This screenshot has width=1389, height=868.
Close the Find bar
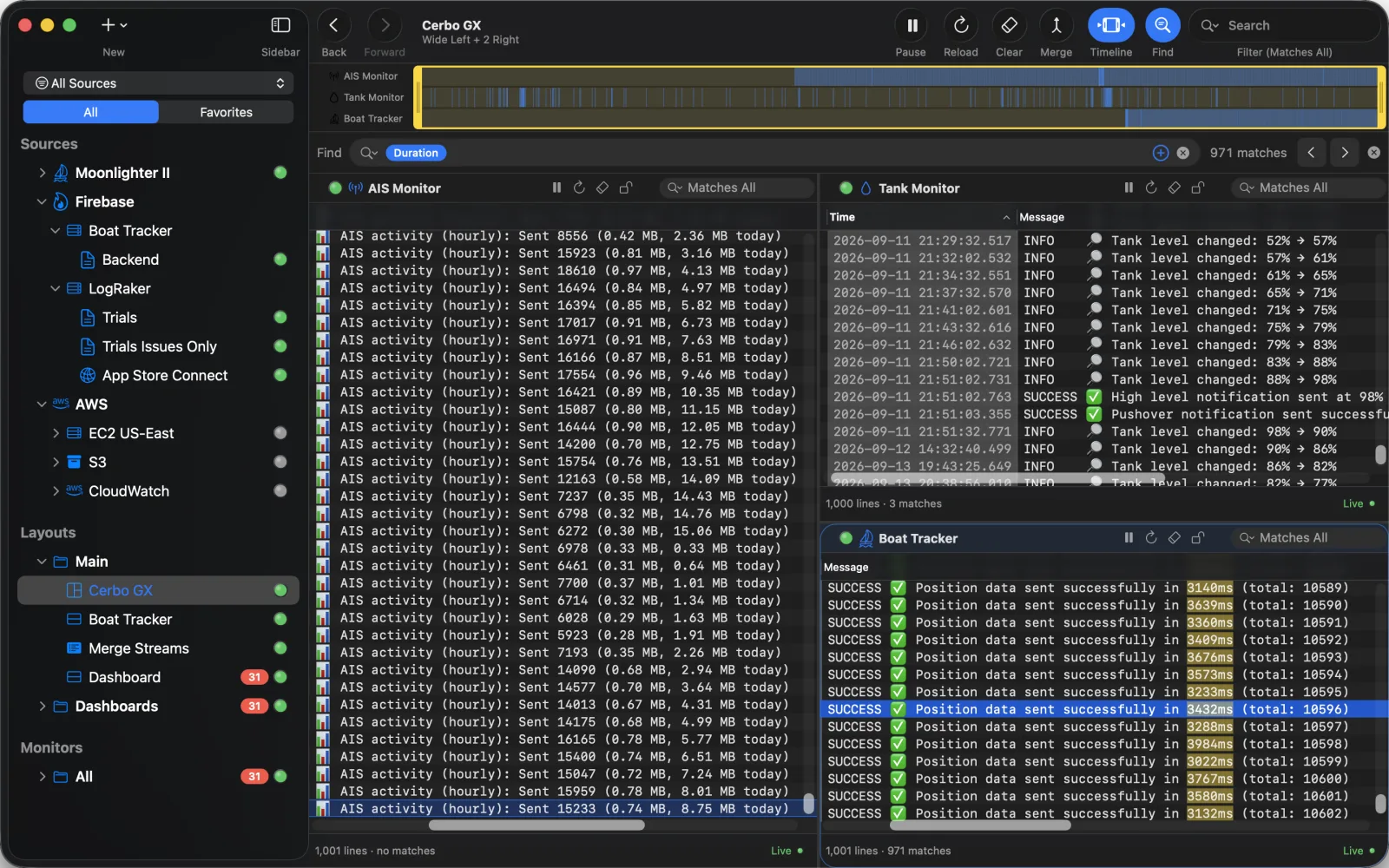point(1373,153)
